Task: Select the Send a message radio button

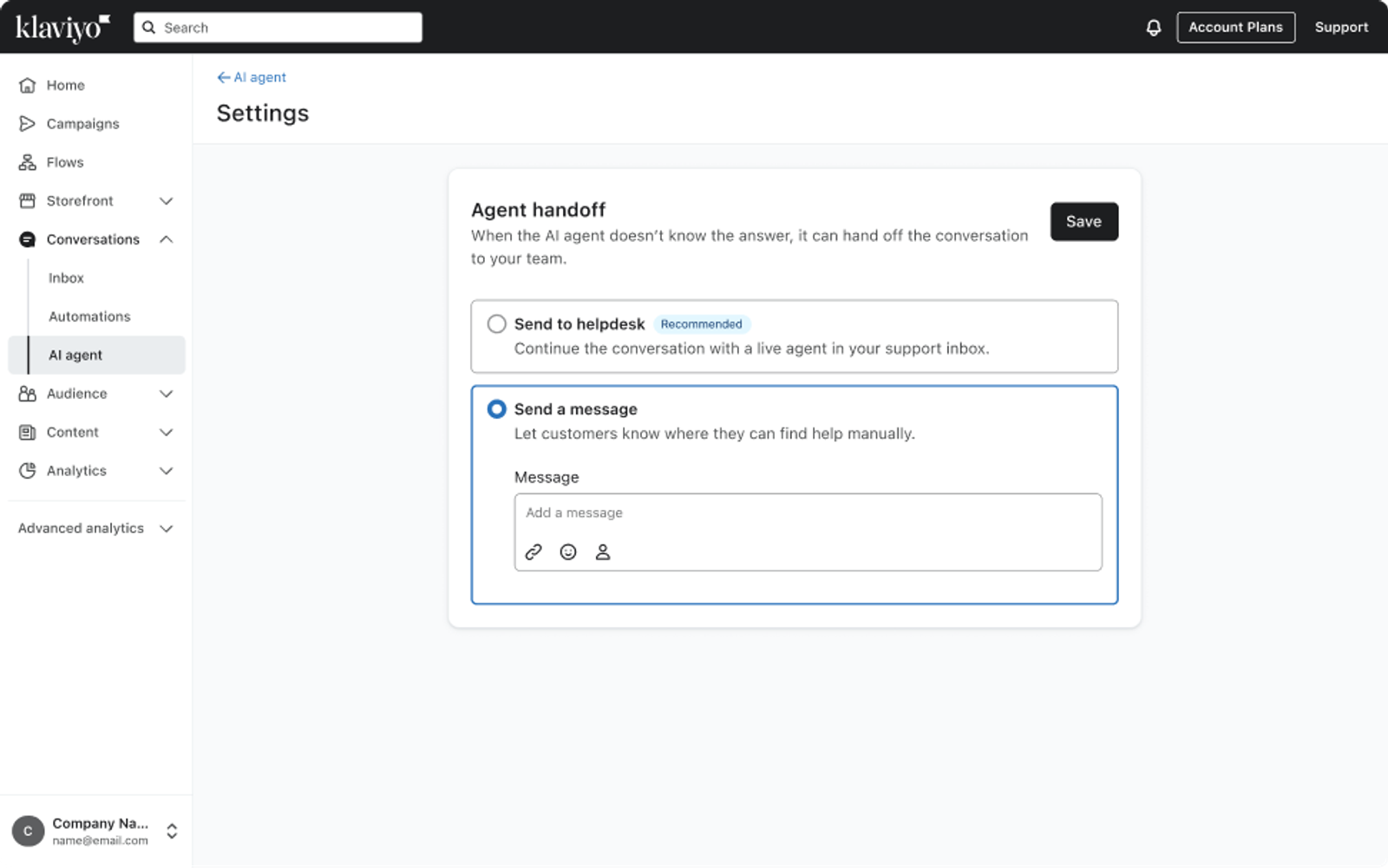Action: coord(496,409)
